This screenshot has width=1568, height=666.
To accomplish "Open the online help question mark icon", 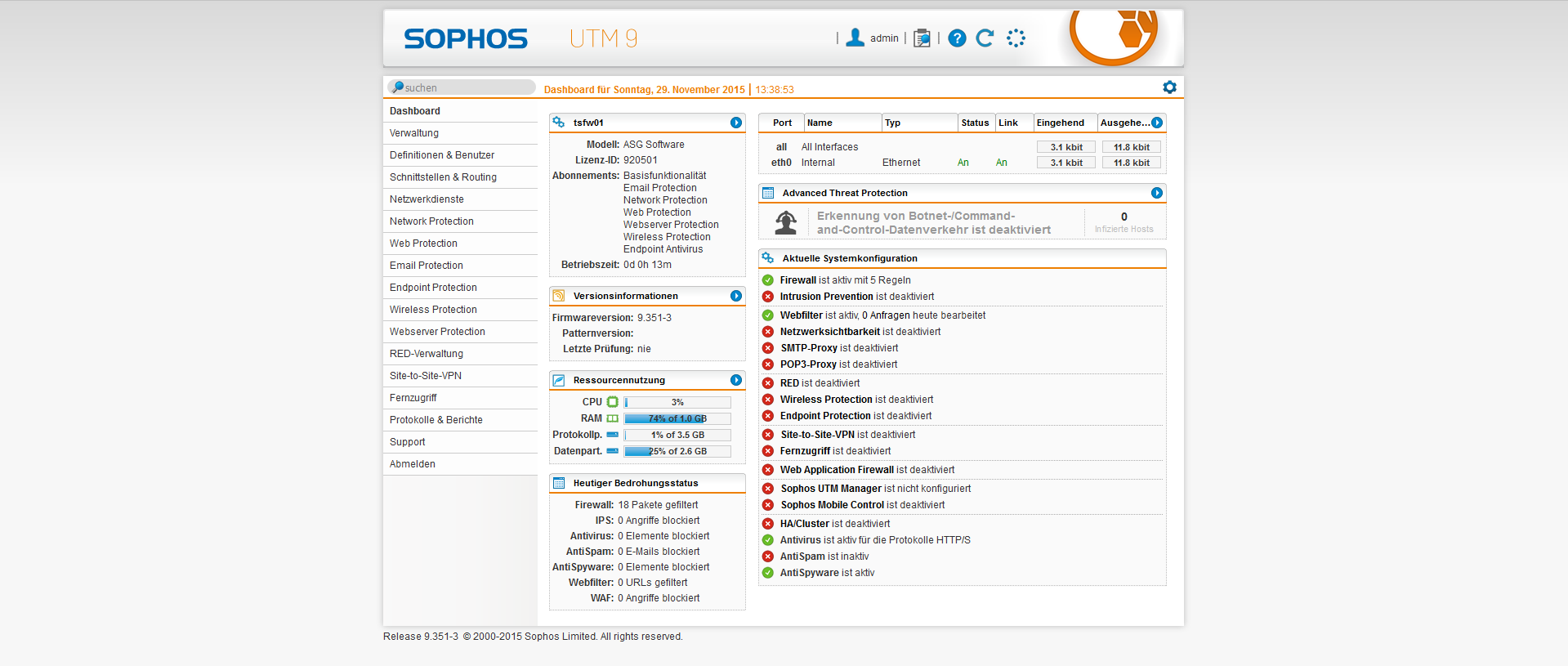I will (x=958, y=38).
